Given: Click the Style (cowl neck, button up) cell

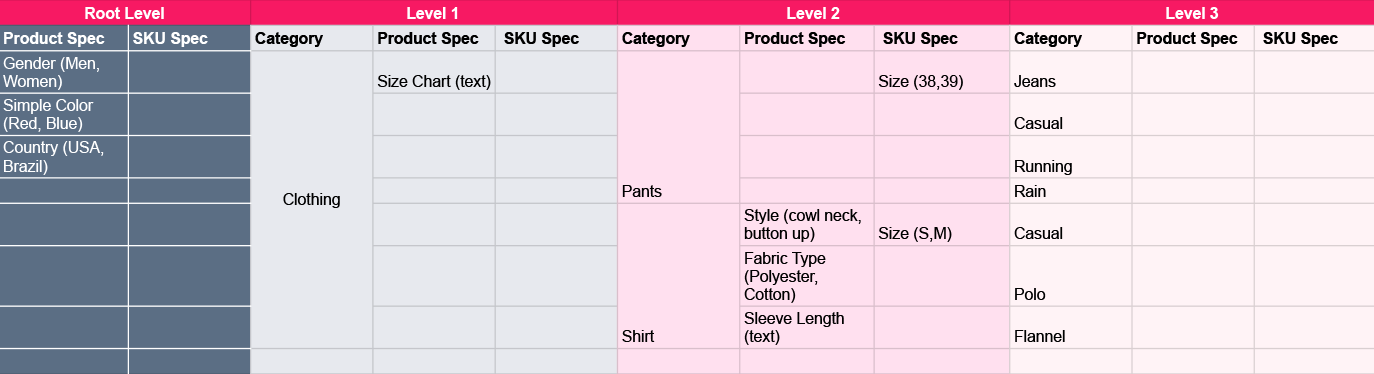Looking at the screenshot, I should coord(807,225).
